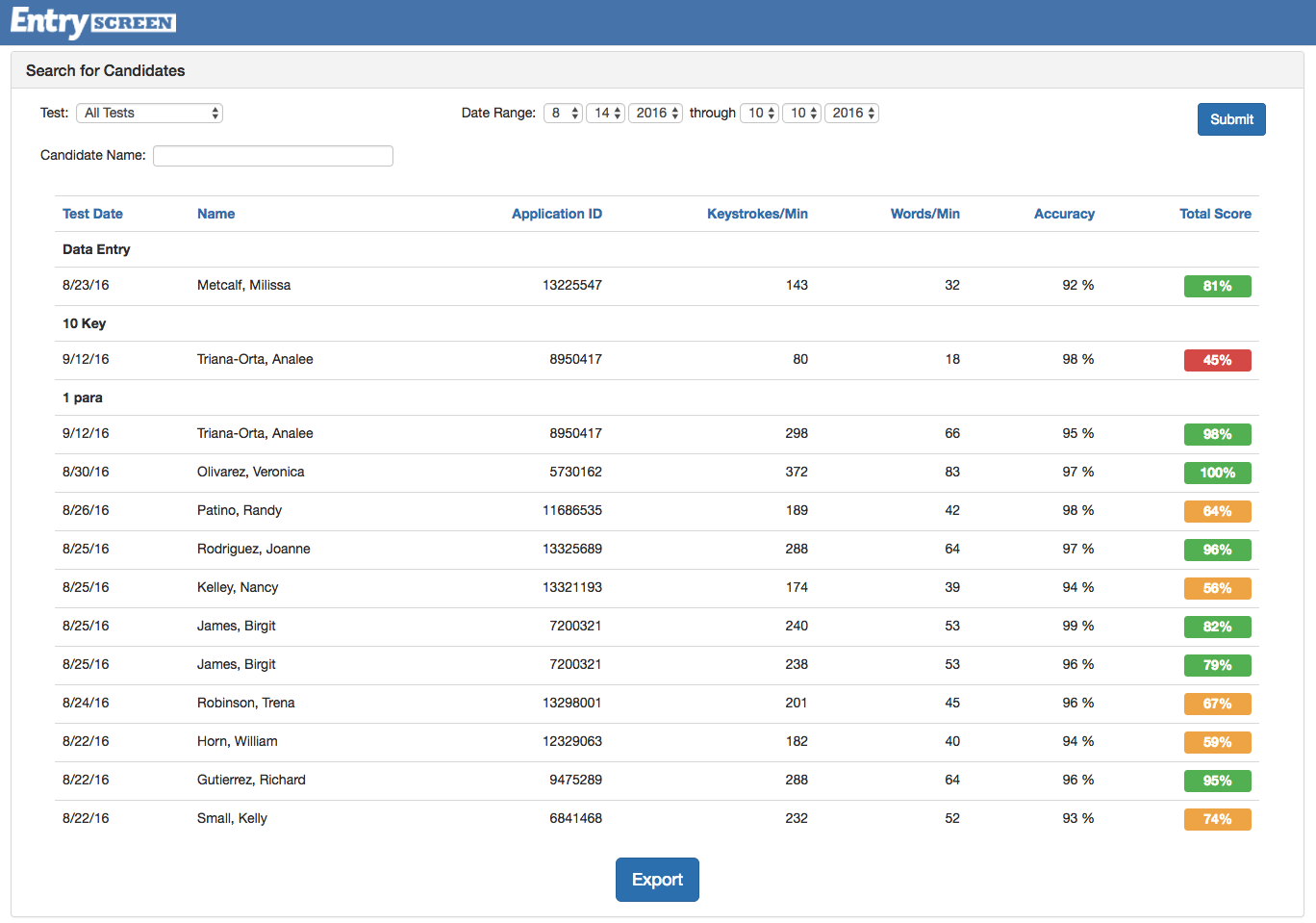
Task: Open the All Tests dropdown
Action: (149, 113)
